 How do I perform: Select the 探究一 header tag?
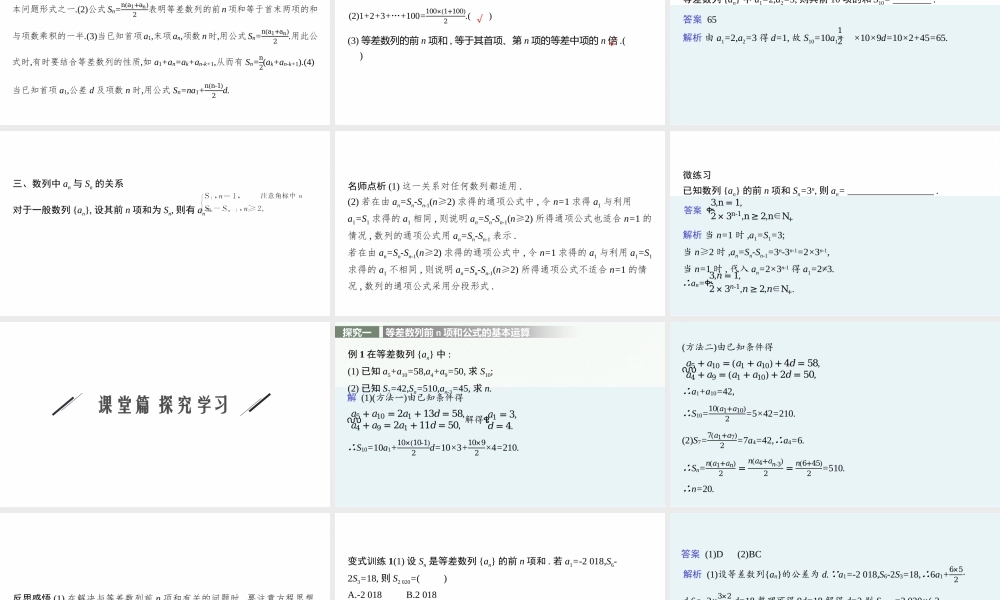tap(358, 332)
